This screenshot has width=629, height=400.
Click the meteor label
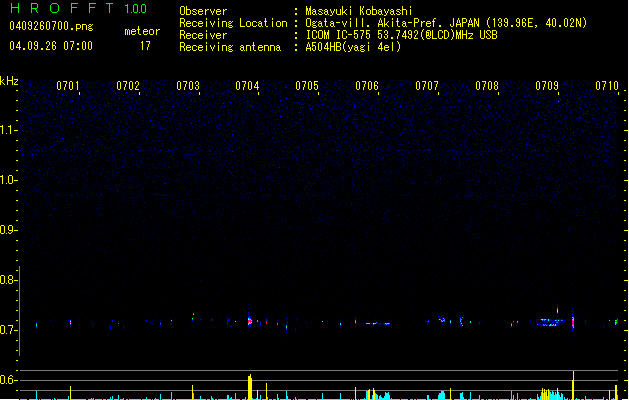point(142,31)
